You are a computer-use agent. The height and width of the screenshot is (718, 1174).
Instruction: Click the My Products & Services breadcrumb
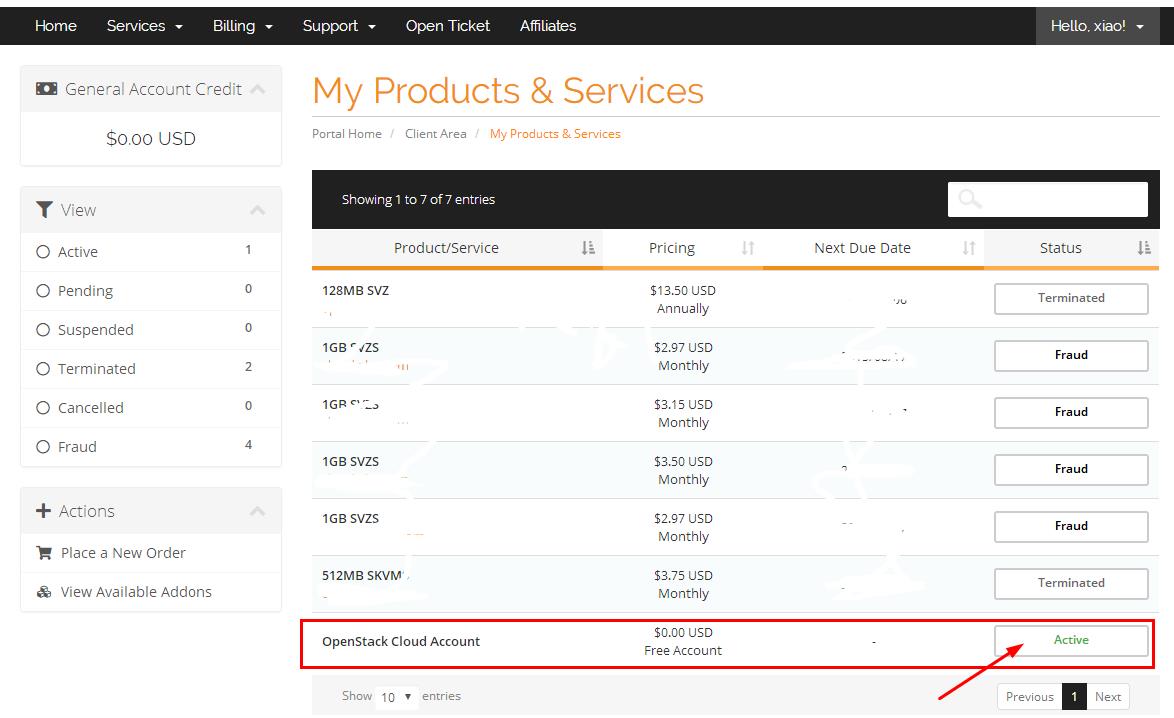555,133
